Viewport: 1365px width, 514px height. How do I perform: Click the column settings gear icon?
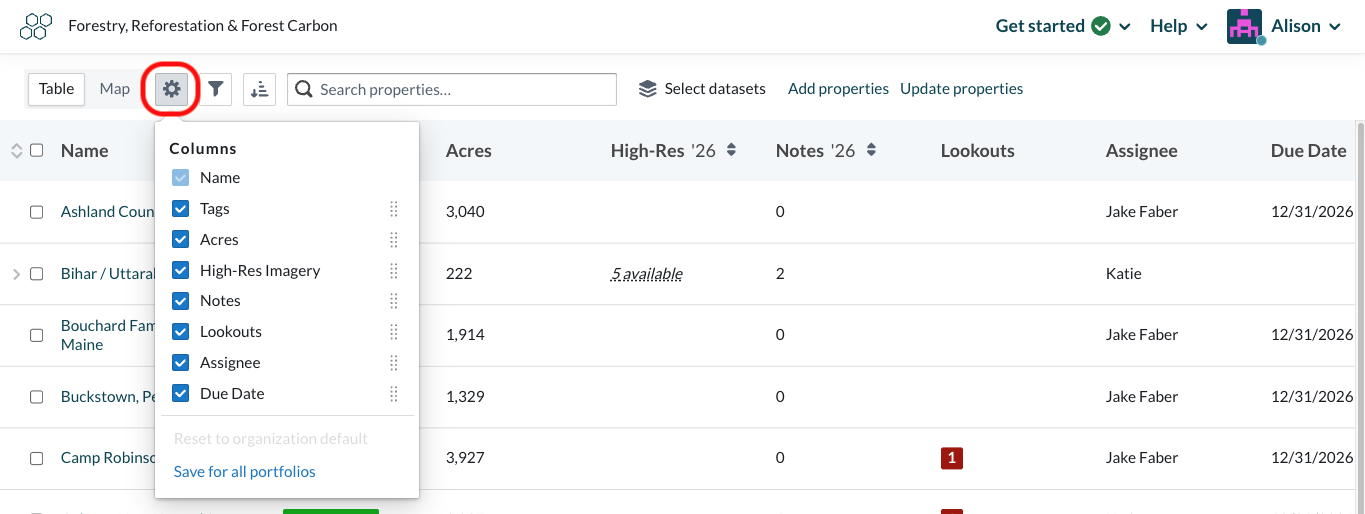pos(172,89)
